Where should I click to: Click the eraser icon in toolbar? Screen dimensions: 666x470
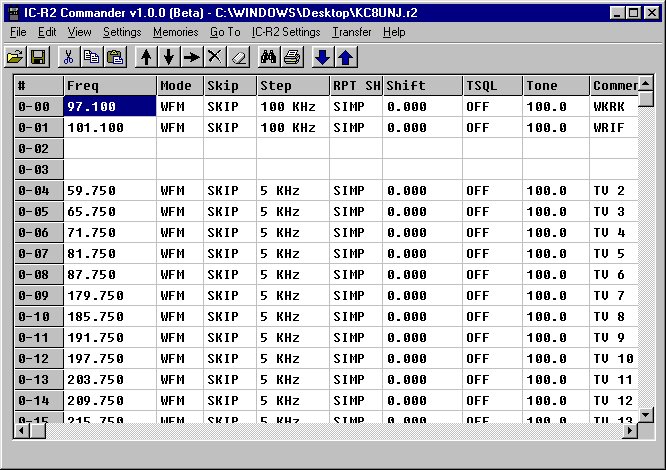pos(235,57)
